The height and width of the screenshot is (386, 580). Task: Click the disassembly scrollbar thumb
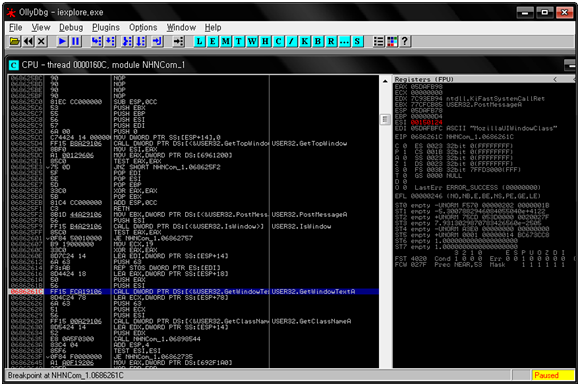point(385,119)
